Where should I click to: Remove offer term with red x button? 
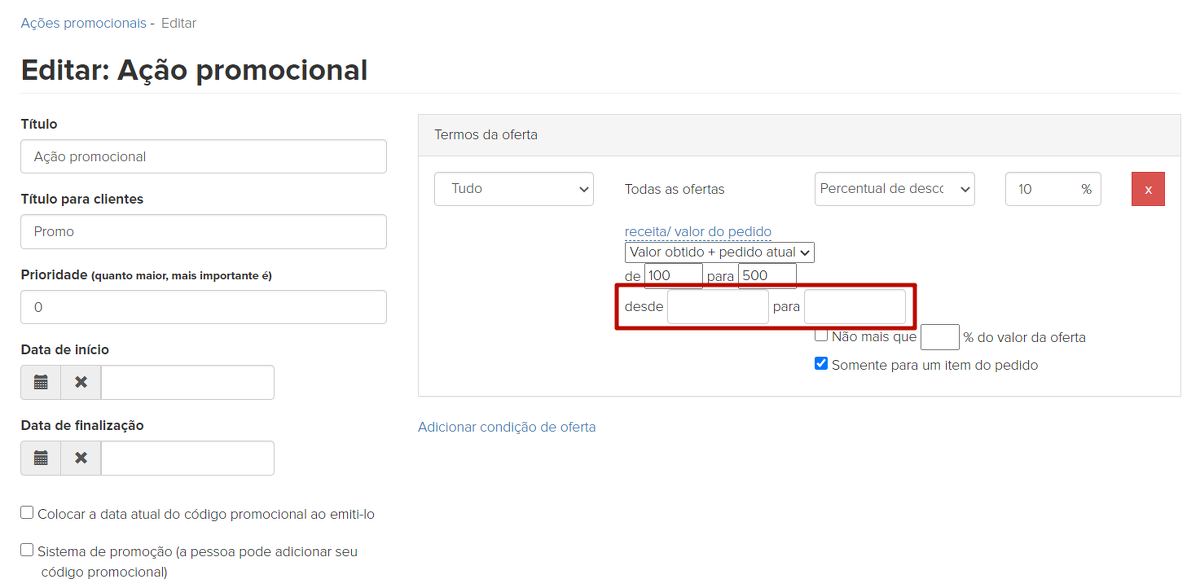pyautogui.click(x=1148, y=189)
